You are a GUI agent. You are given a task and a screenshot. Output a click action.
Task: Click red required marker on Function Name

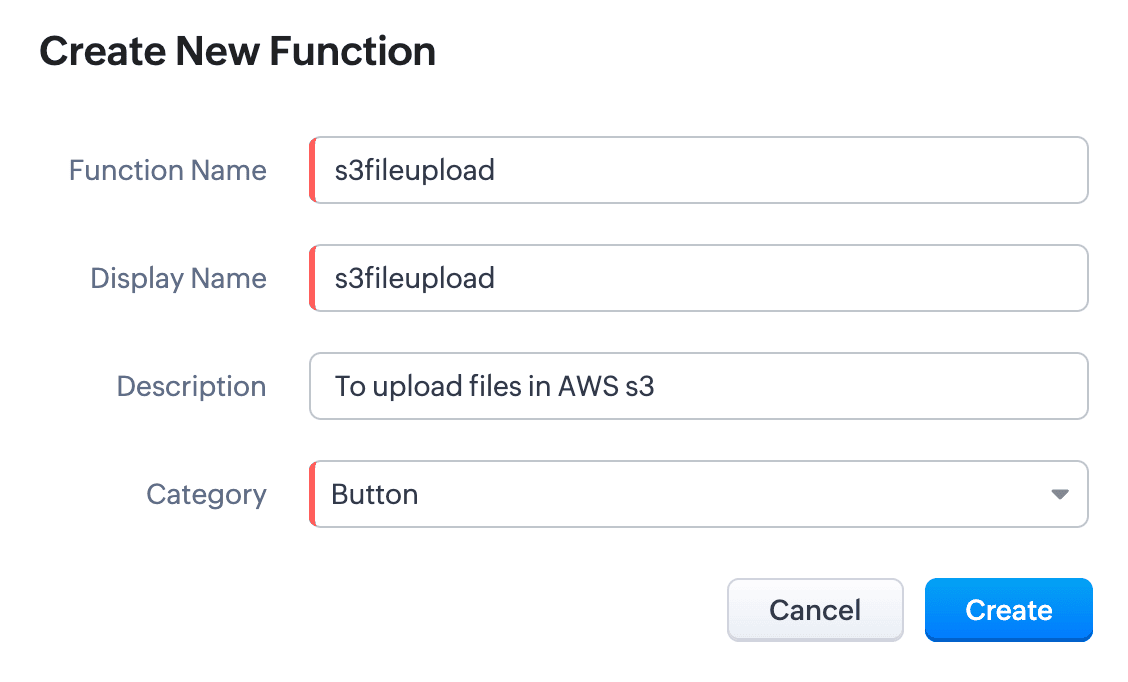pos(313,170)
